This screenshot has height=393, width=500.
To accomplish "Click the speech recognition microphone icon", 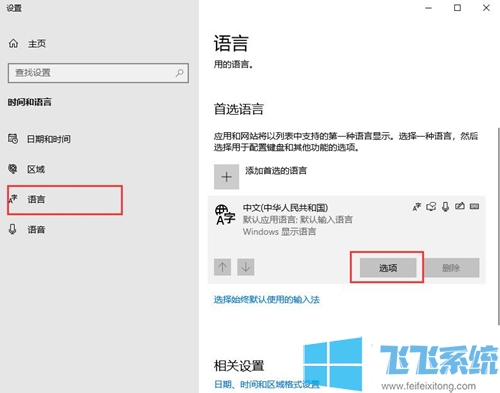I will [x=445, y=207].
